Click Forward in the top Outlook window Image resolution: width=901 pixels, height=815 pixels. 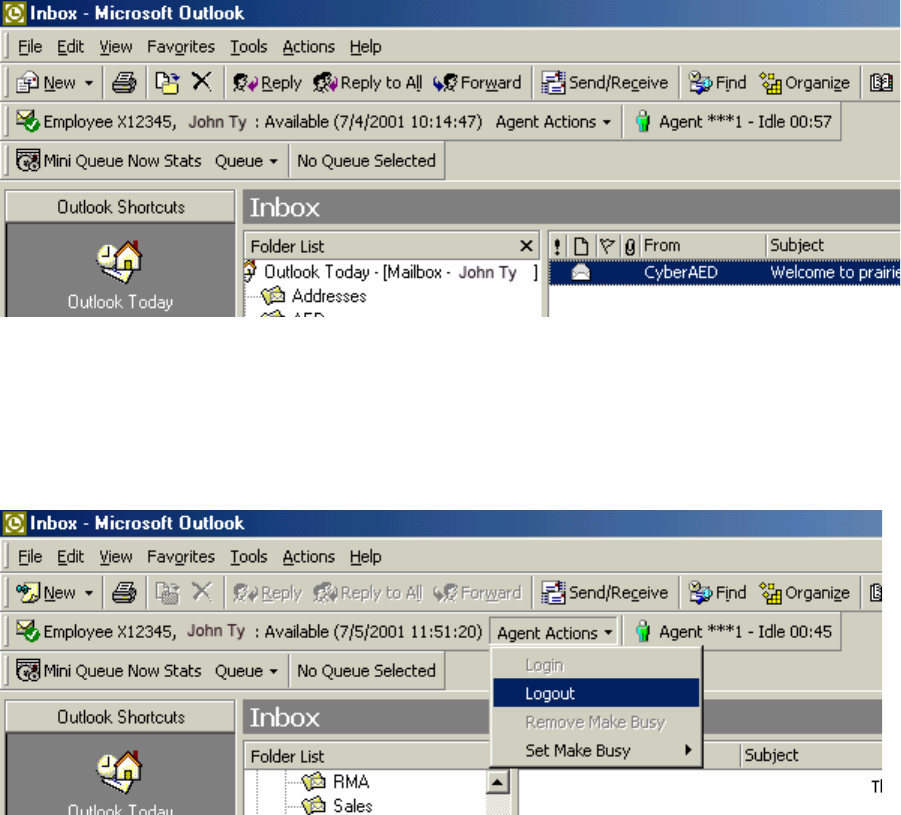[477, 83]
